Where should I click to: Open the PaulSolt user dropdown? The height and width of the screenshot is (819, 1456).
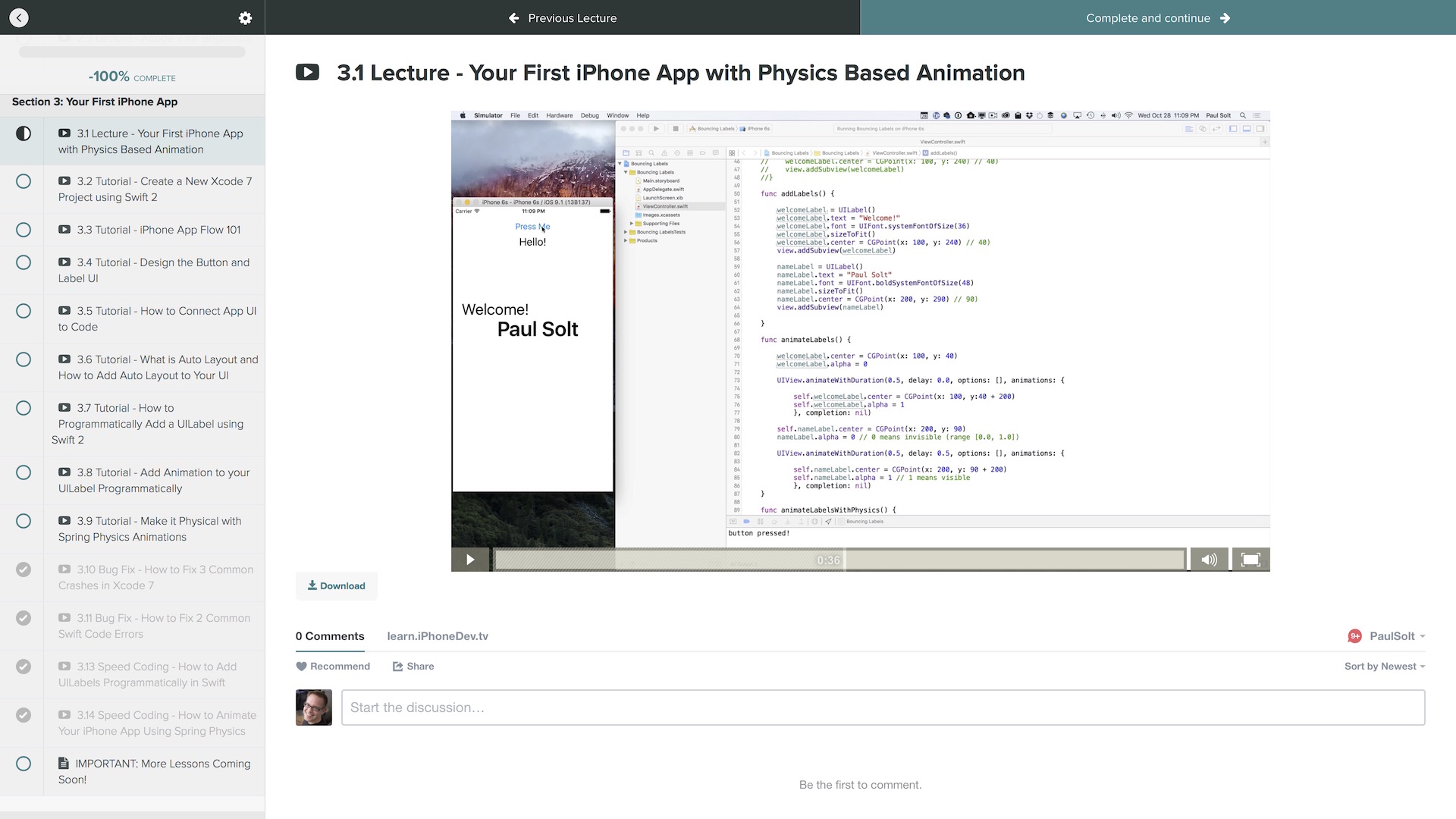tap(1397, 636)
